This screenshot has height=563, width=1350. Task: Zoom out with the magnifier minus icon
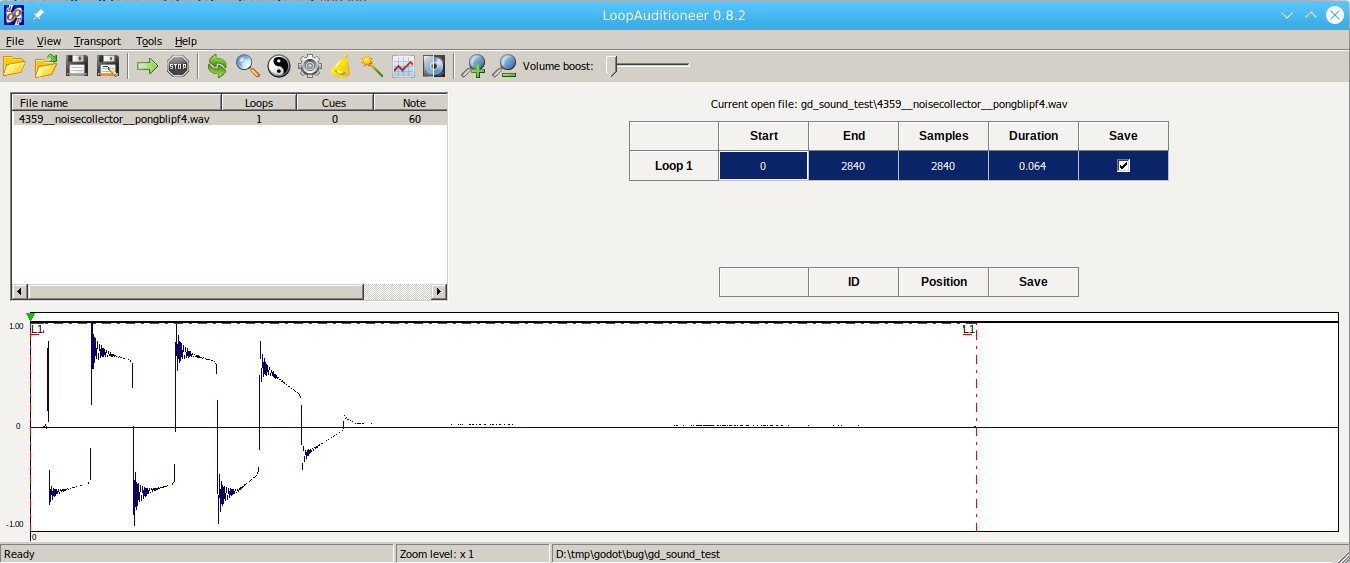click(505, 67)
